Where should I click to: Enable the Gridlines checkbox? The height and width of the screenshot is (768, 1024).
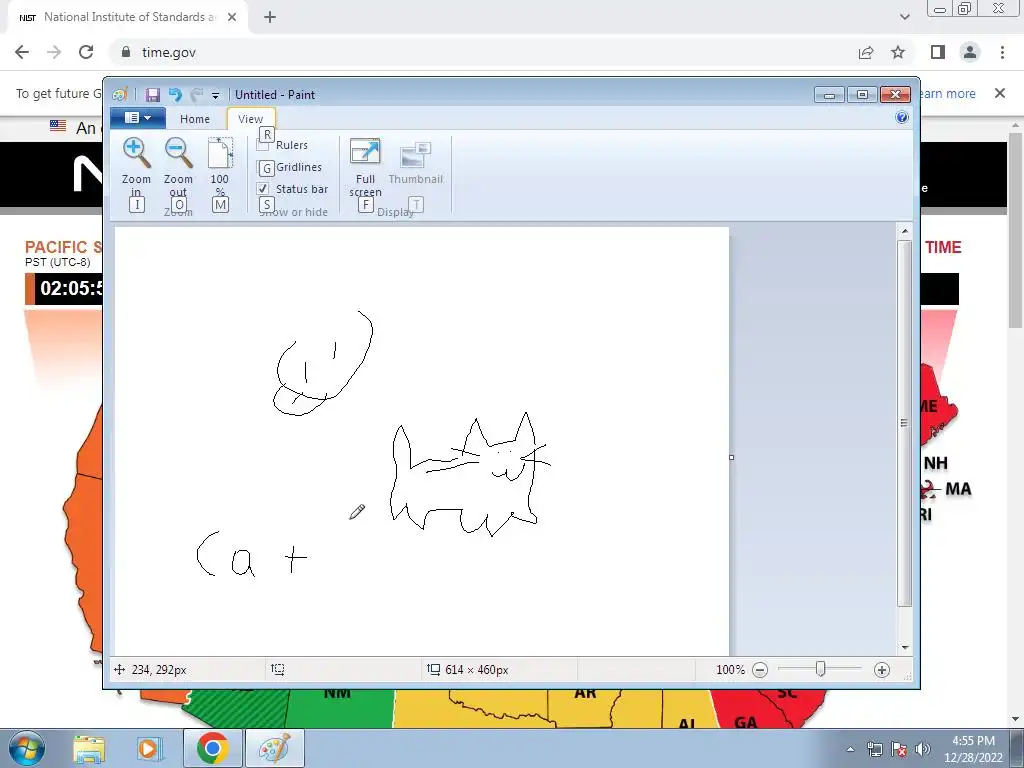[x=263, y=167]
